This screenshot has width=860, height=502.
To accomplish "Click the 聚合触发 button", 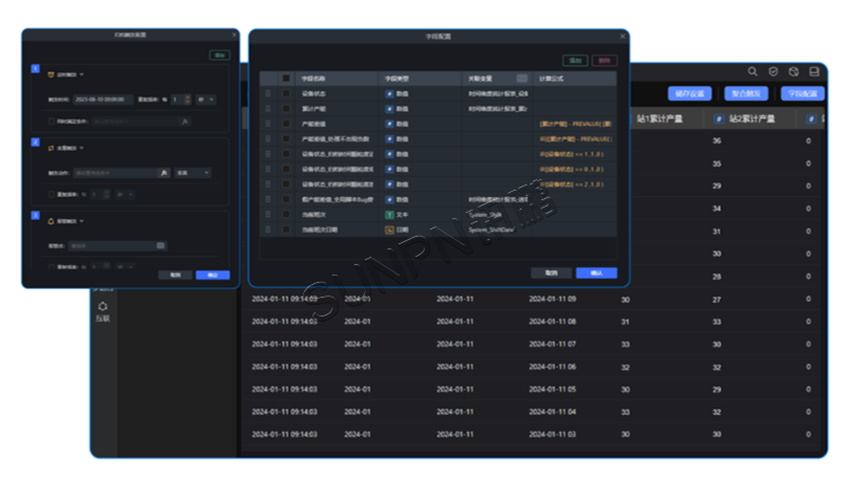I will point(745,94).
